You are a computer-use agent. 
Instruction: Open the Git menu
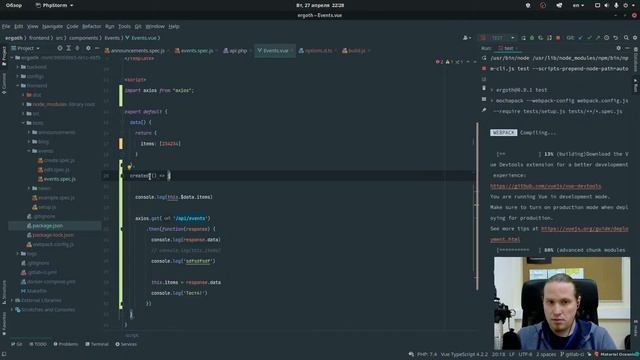138,26
